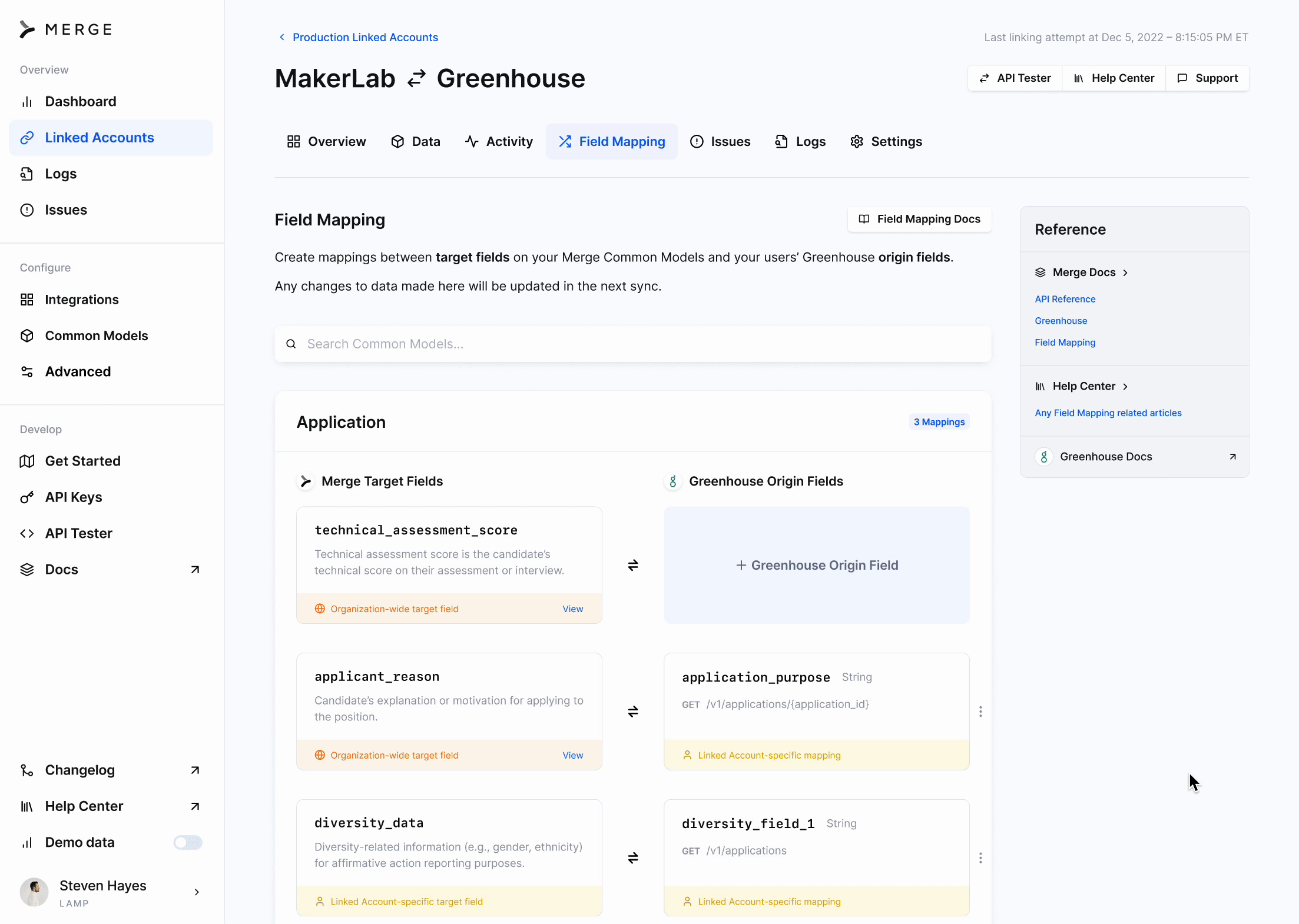View applicant_reason target field

coord(573,755)
